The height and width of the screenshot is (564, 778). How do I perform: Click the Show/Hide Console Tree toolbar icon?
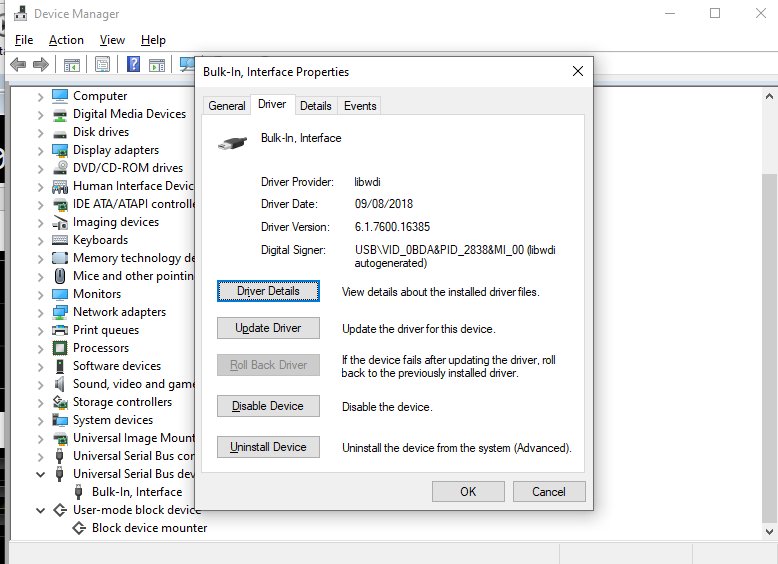point(72,65)
